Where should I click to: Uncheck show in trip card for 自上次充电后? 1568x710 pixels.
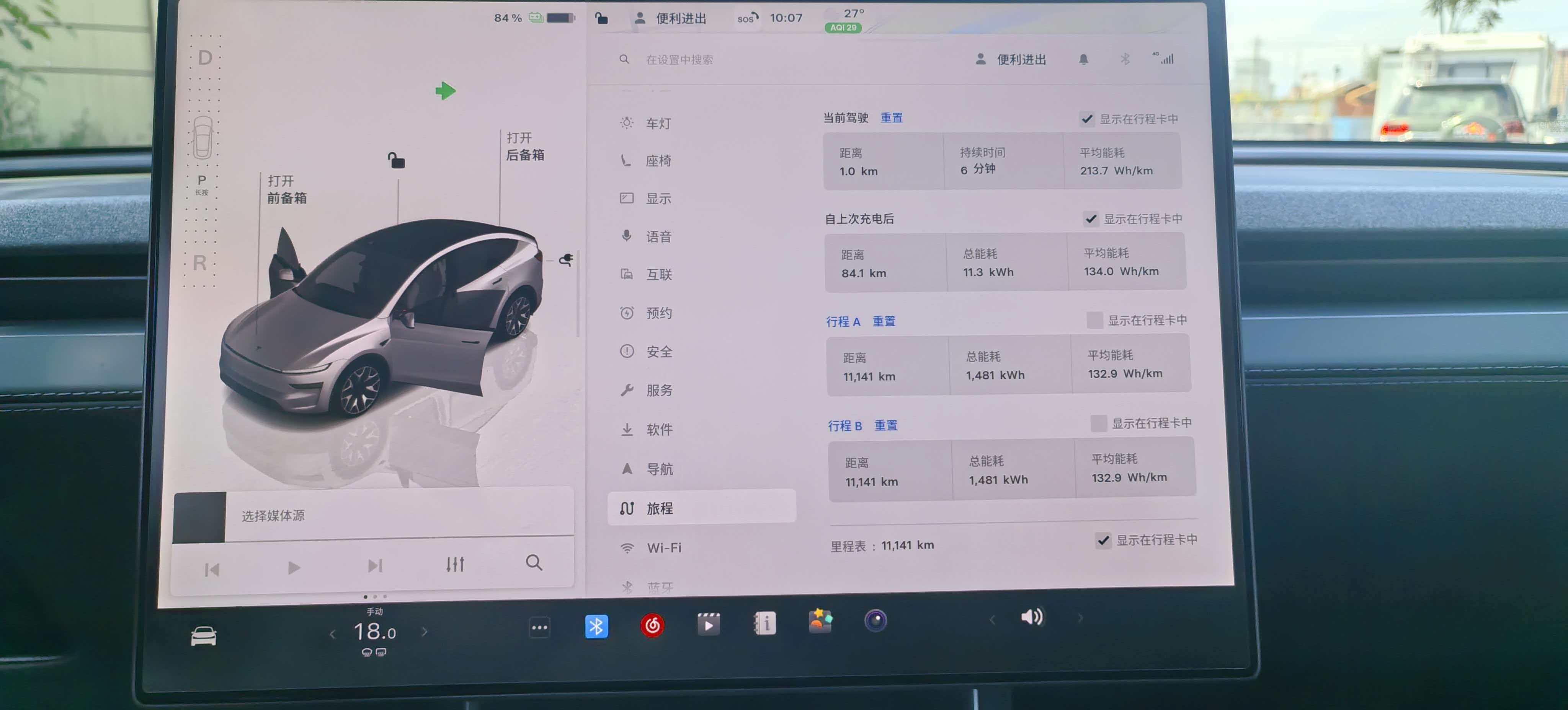point(1091,218)
